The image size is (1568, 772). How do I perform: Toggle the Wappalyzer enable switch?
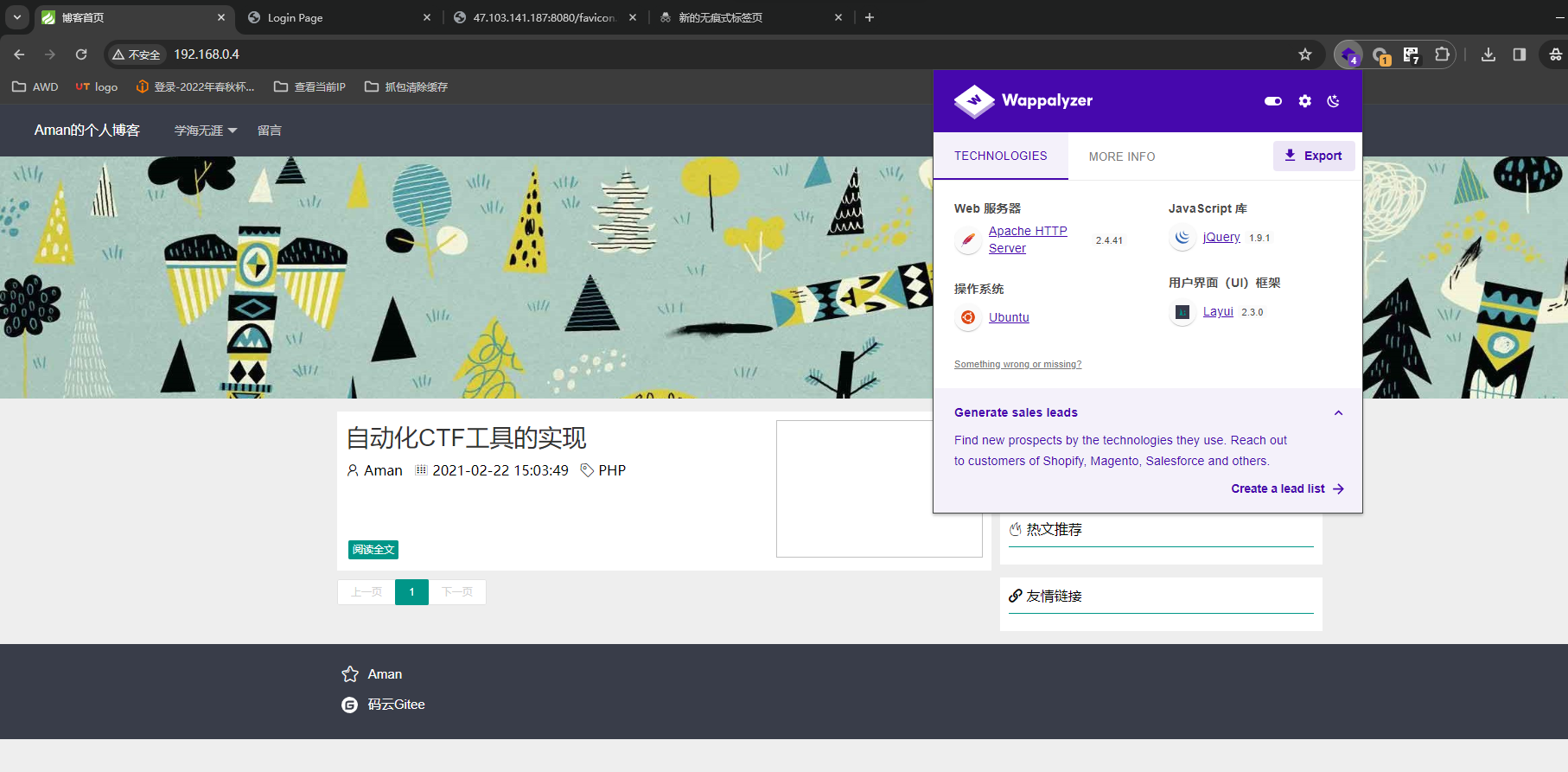pos(1273,101)
